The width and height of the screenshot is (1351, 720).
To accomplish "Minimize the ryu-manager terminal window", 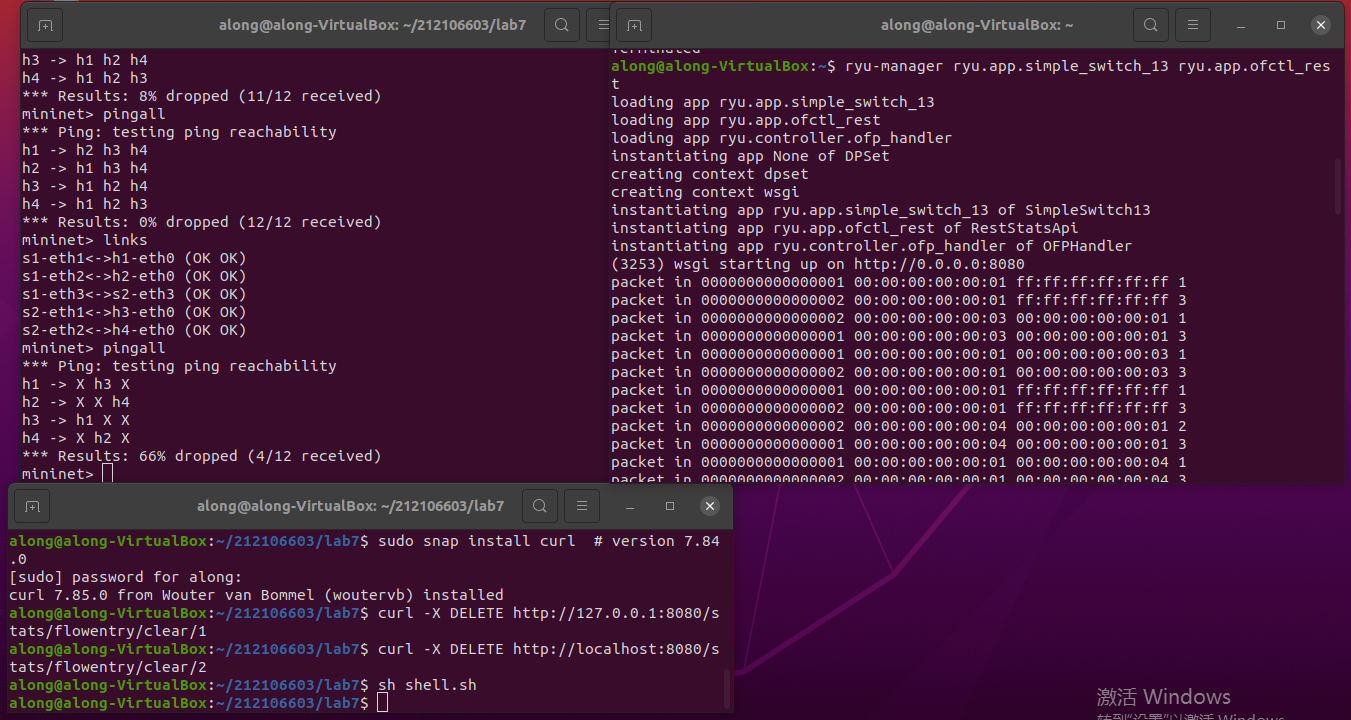I will click(x=1242, y=25).
